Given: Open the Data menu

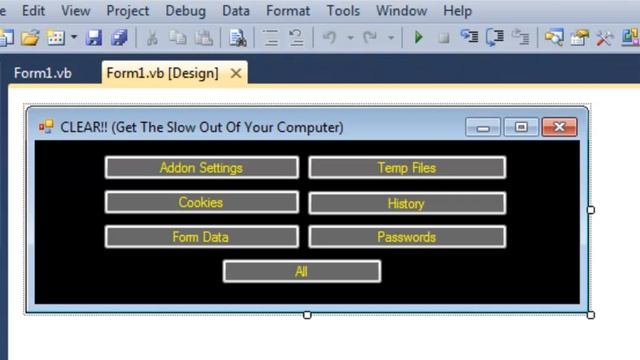Looking at the screenshot, I should (x=236, y=11).
